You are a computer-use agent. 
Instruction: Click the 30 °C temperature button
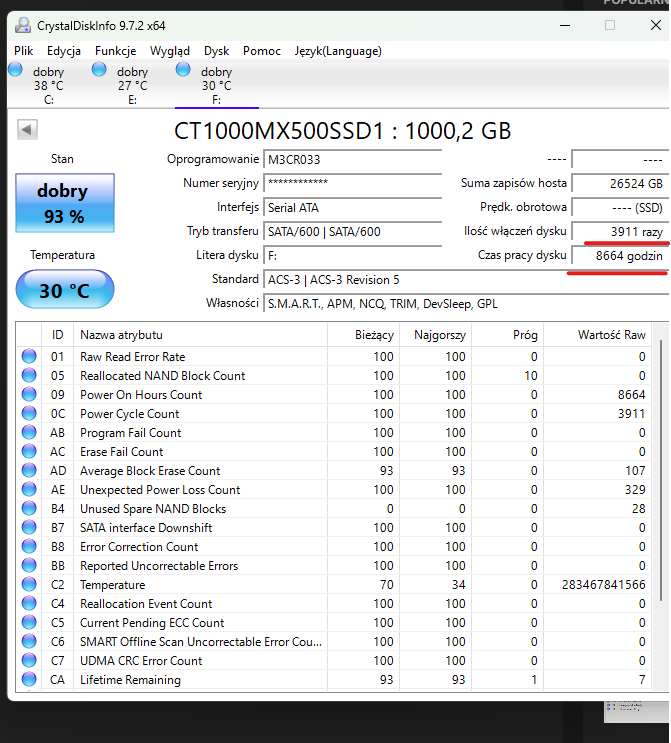tap(65, 291)
